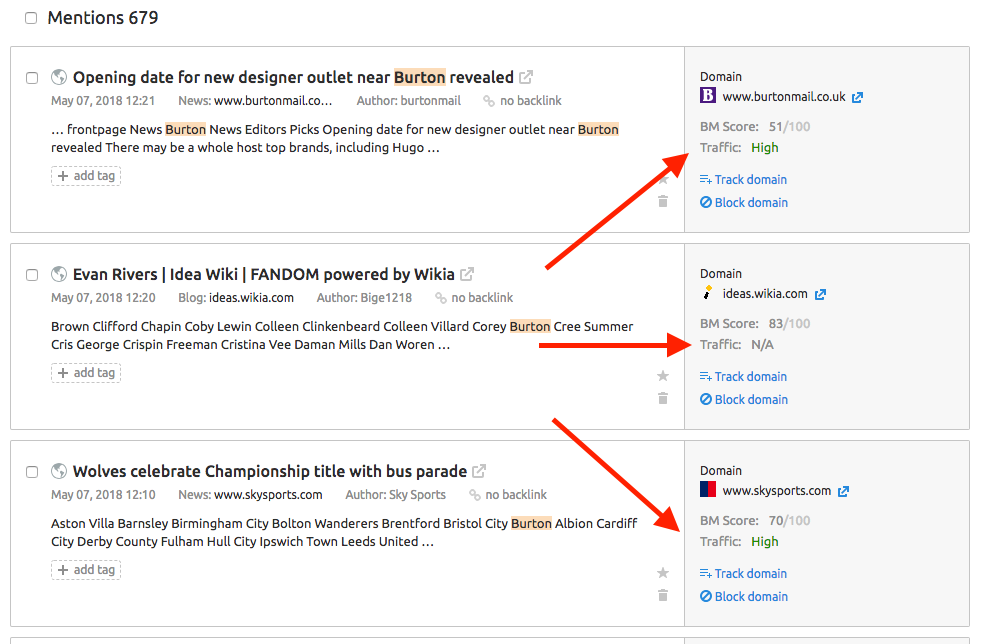Add tag to Wolves celebrate Championship mention

pyautogui.click(x=86, y=570)
